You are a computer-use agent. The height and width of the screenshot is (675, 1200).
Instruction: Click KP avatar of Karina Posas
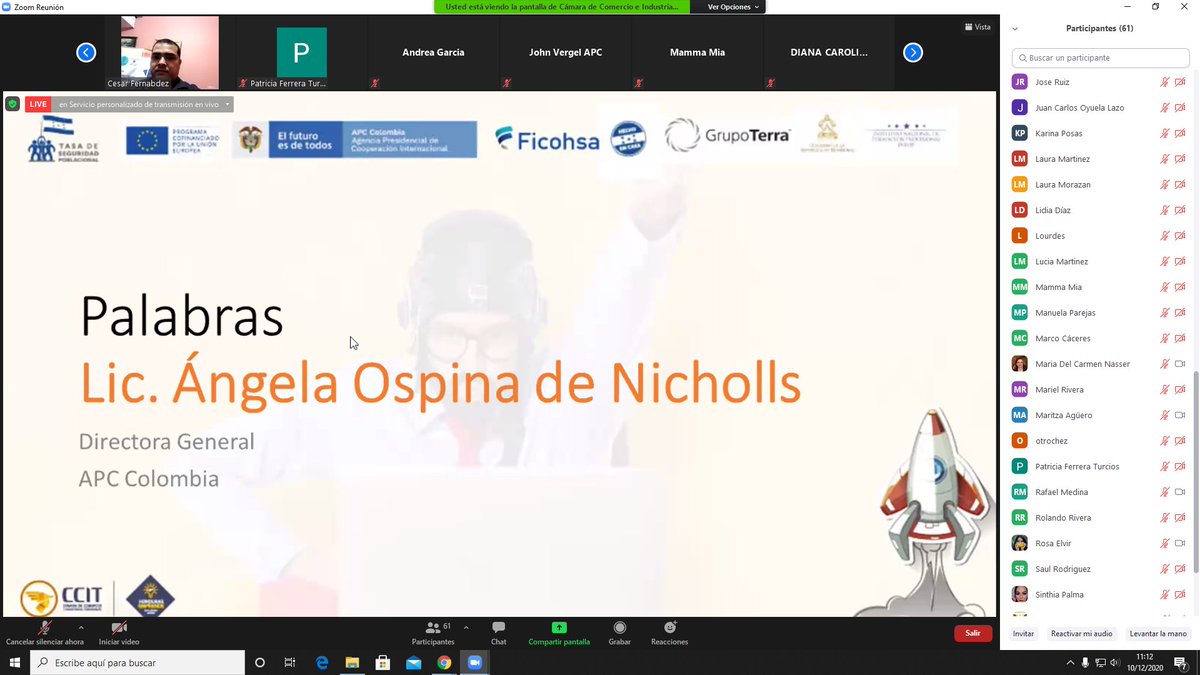click(1019, 133)
